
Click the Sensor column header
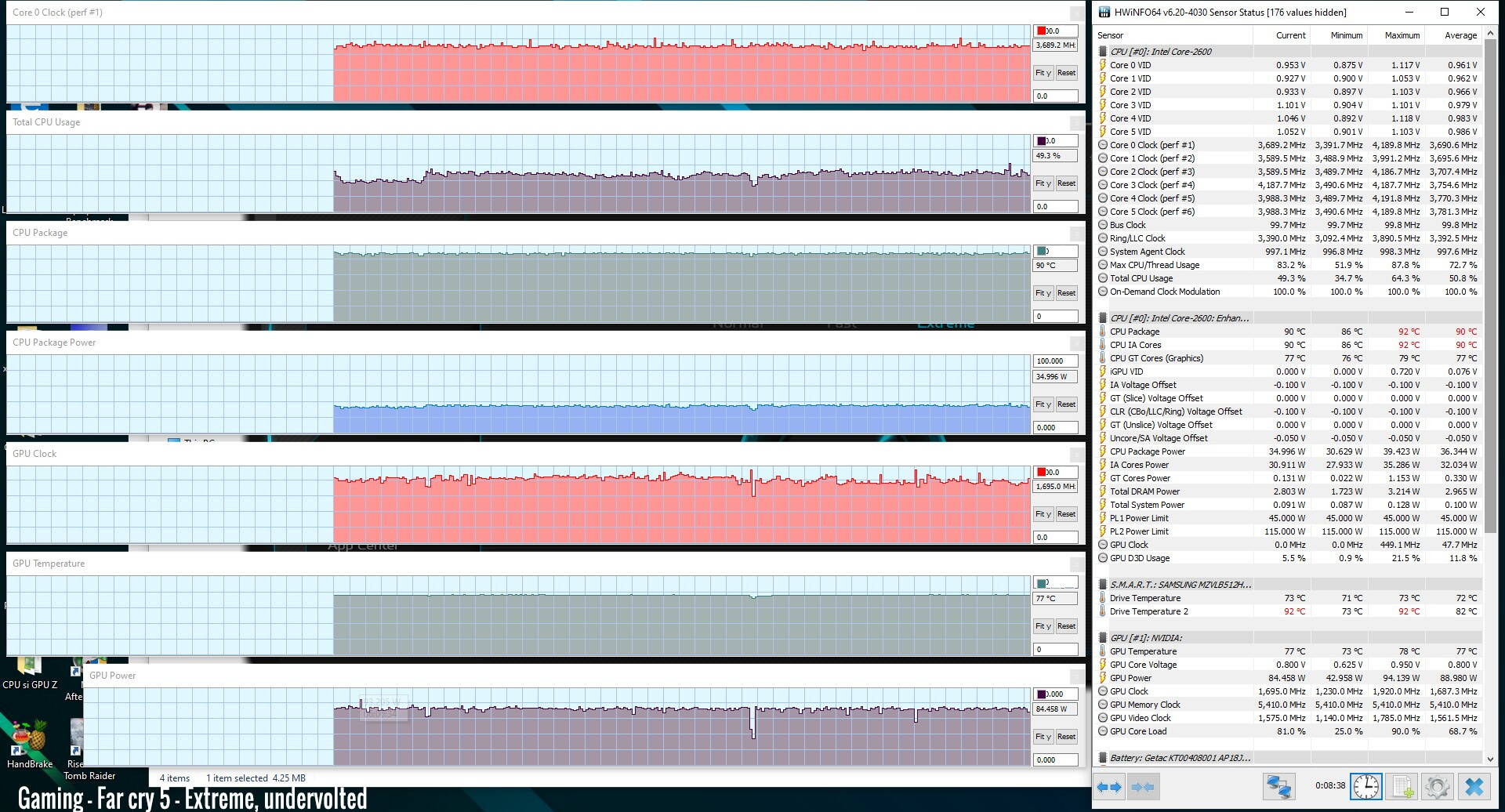(1173, 35)
